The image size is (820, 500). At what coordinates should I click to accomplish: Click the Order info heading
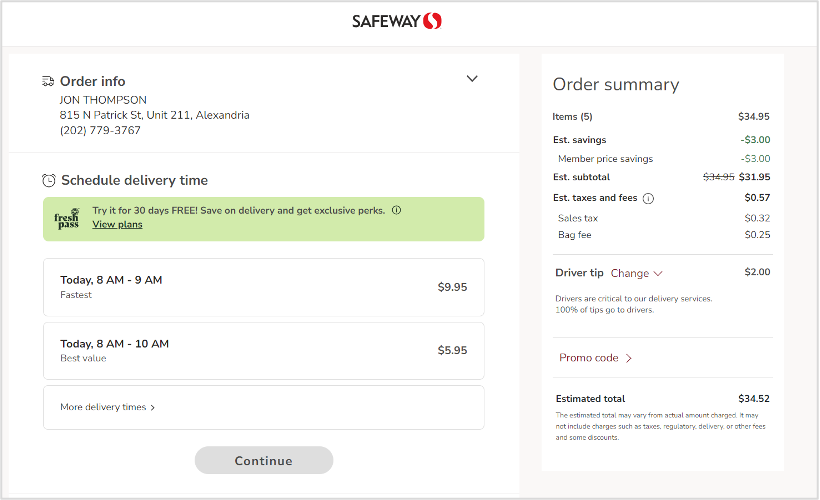click(92, 81)
